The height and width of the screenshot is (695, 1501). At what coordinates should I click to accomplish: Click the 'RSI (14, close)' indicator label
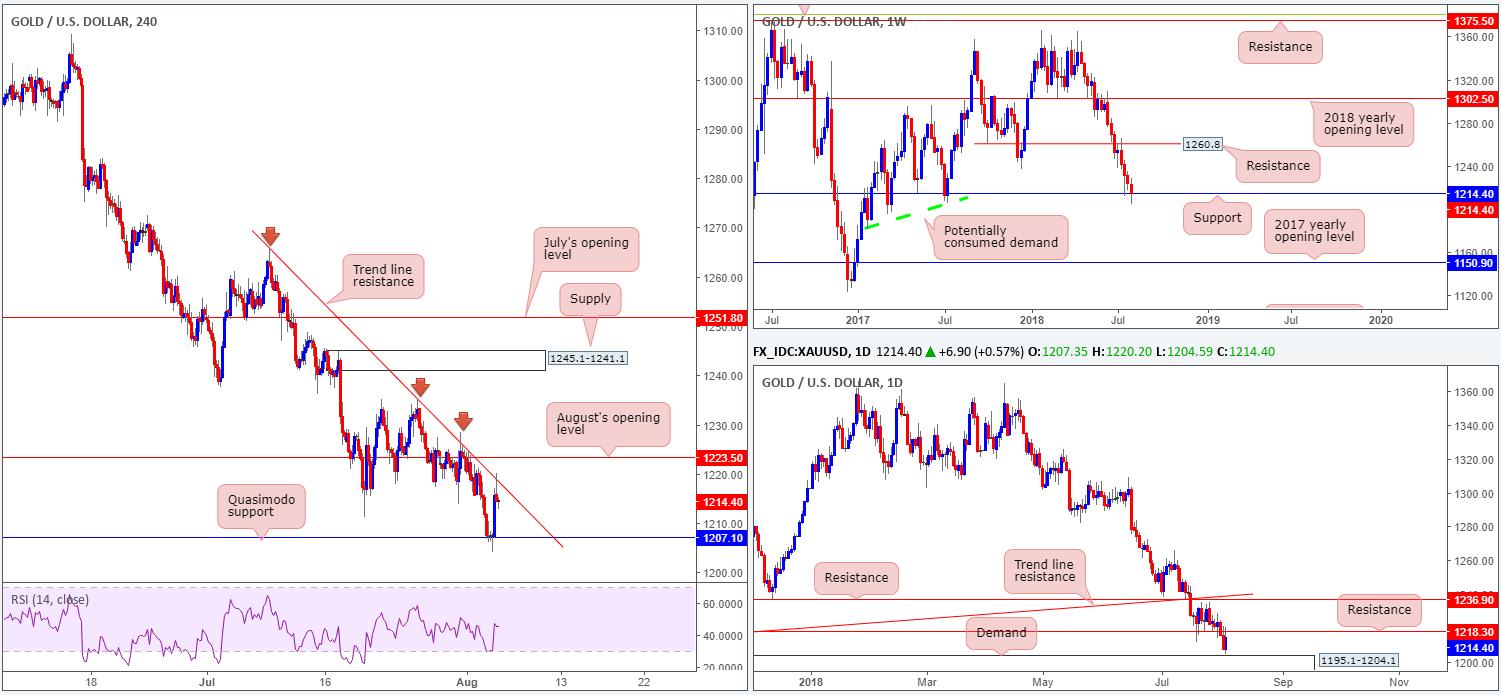coord(50,600)
